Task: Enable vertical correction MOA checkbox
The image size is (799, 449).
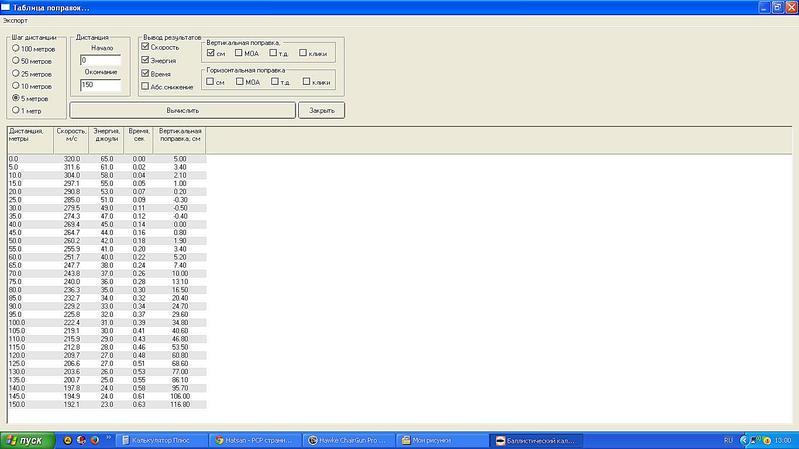Action: click(238, 52)
